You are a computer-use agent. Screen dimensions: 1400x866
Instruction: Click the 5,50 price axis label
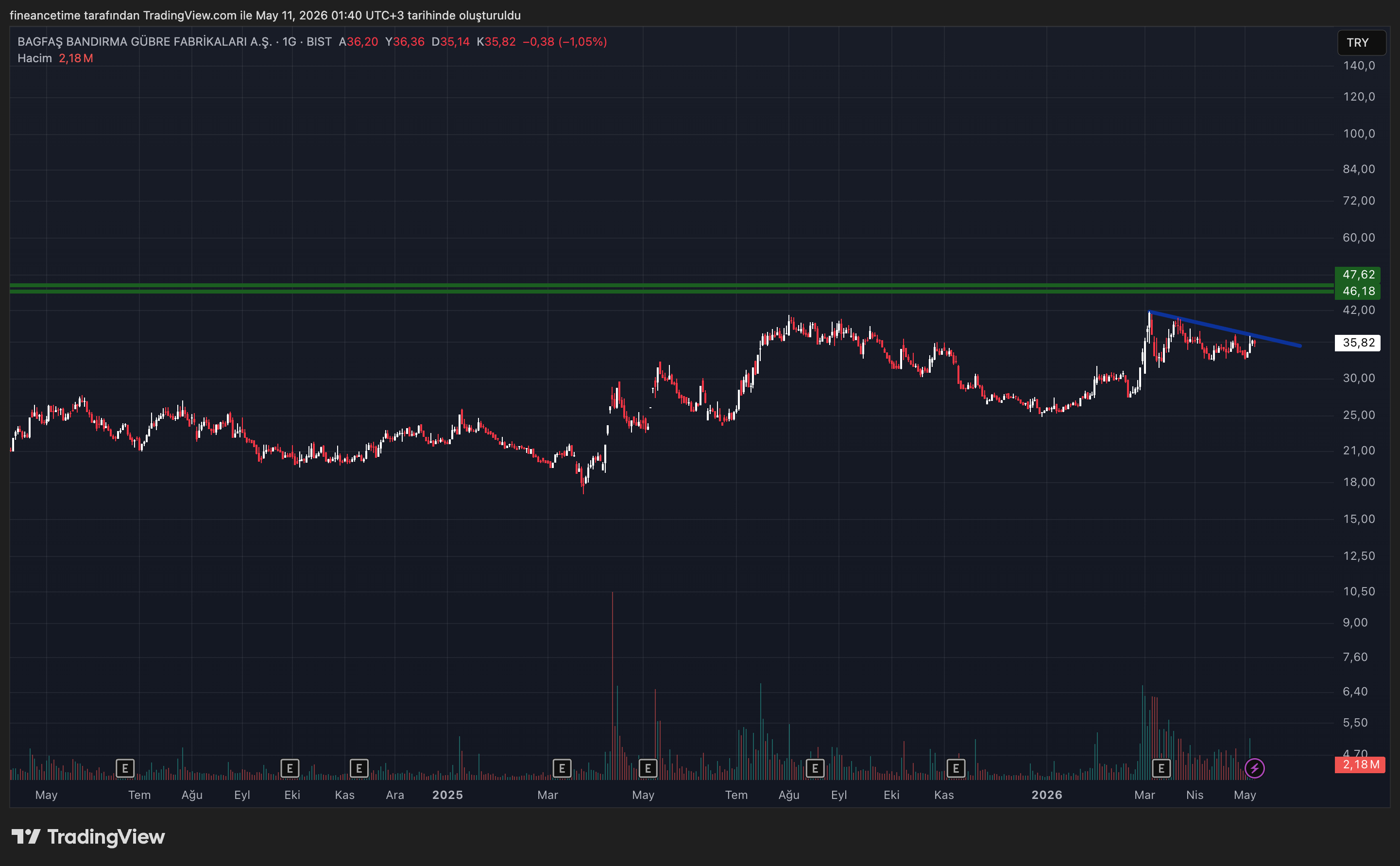tap(1355, 723)
